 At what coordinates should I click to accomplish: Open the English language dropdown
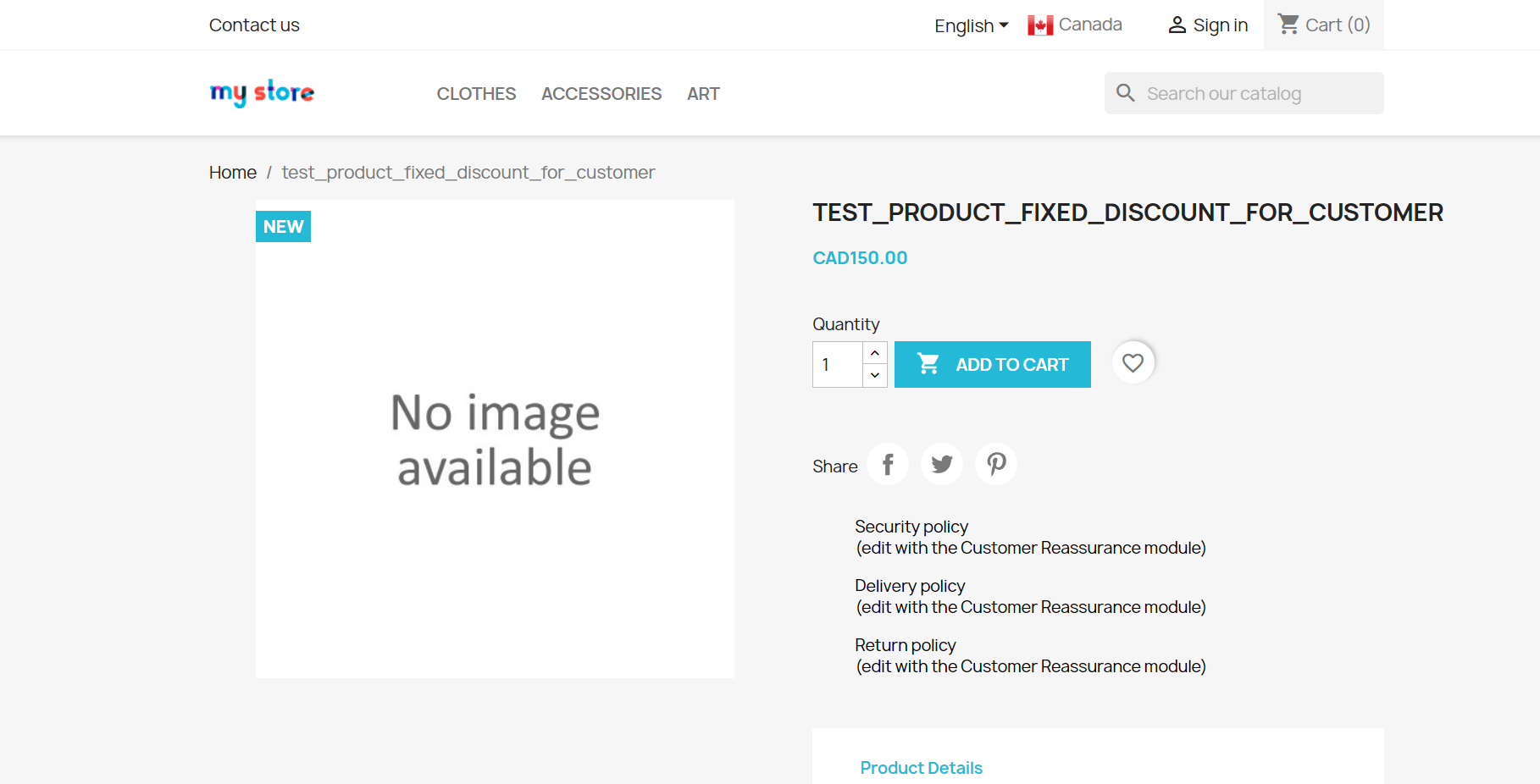[970, 25]
